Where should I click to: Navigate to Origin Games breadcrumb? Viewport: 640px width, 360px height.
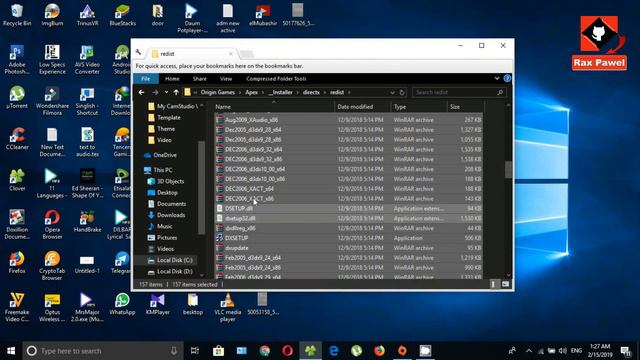point(218,93)
